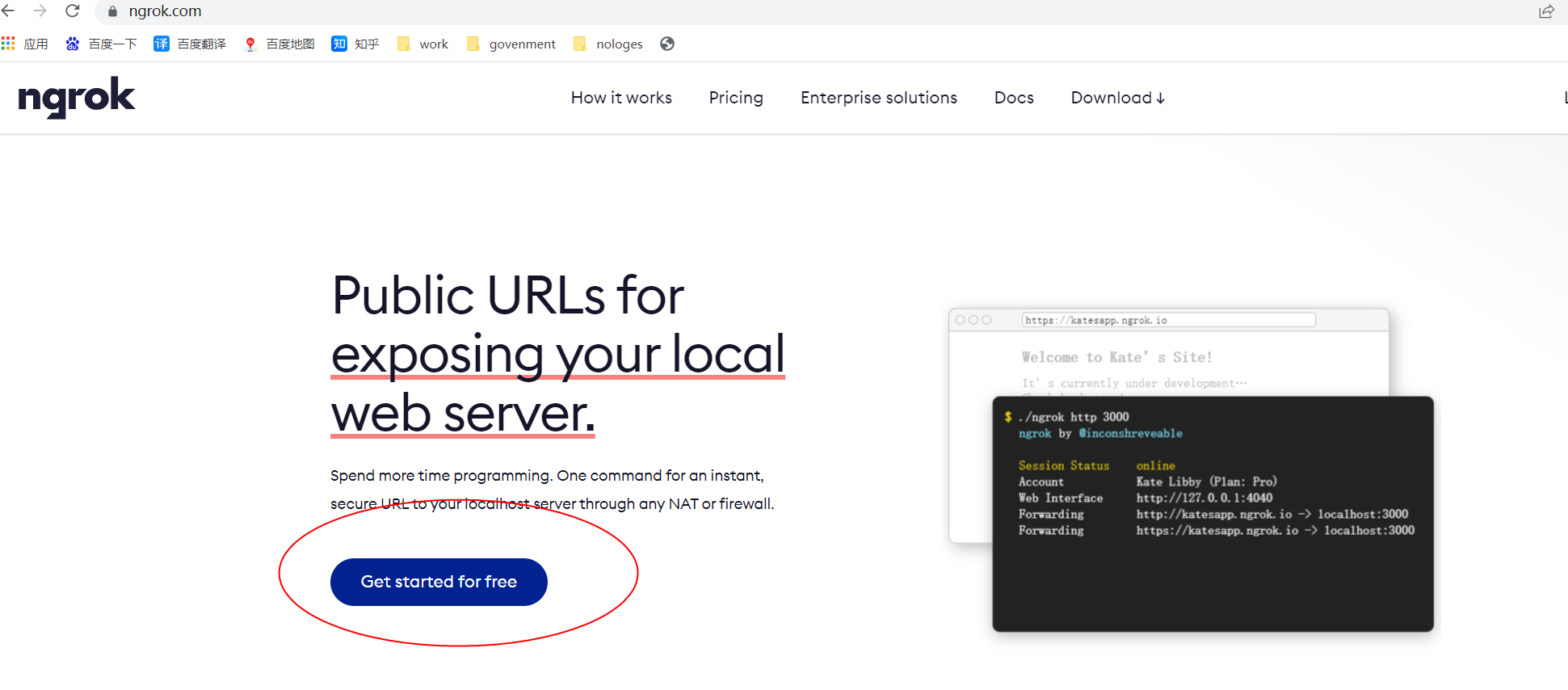Go to the Pricing page
Image resolution: width=1568 pixels, height=690 pixels.
[x=736, y=98]
